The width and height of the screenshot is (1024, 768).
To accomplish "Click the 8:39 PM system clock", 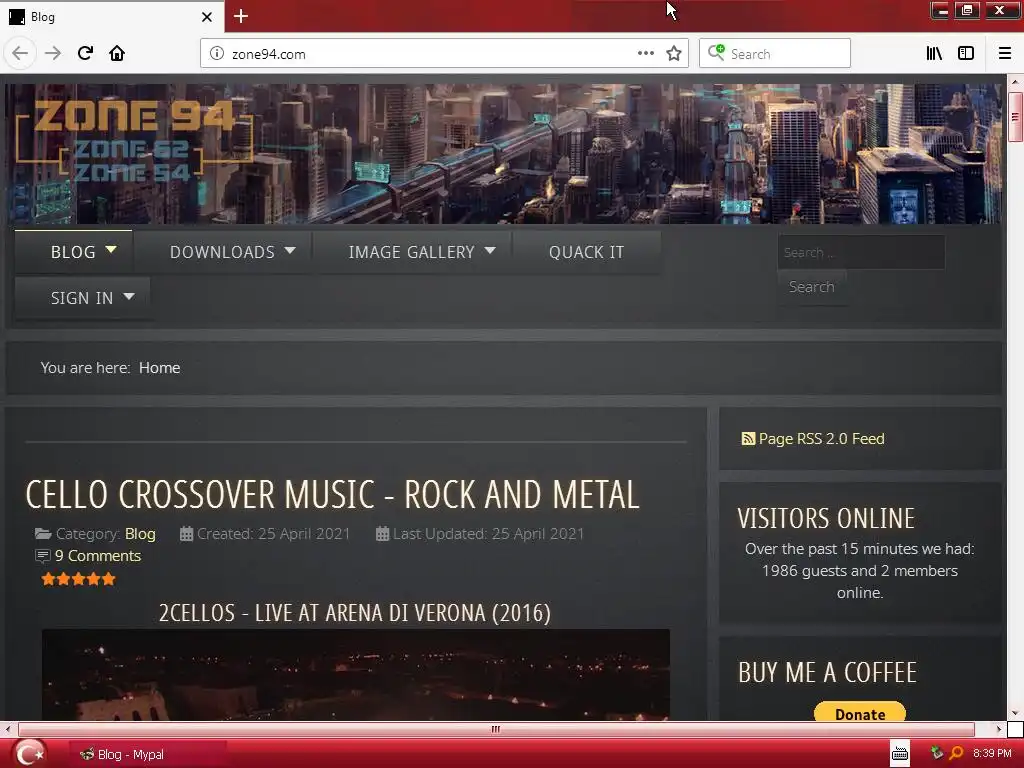I will [x=992, y=754].
